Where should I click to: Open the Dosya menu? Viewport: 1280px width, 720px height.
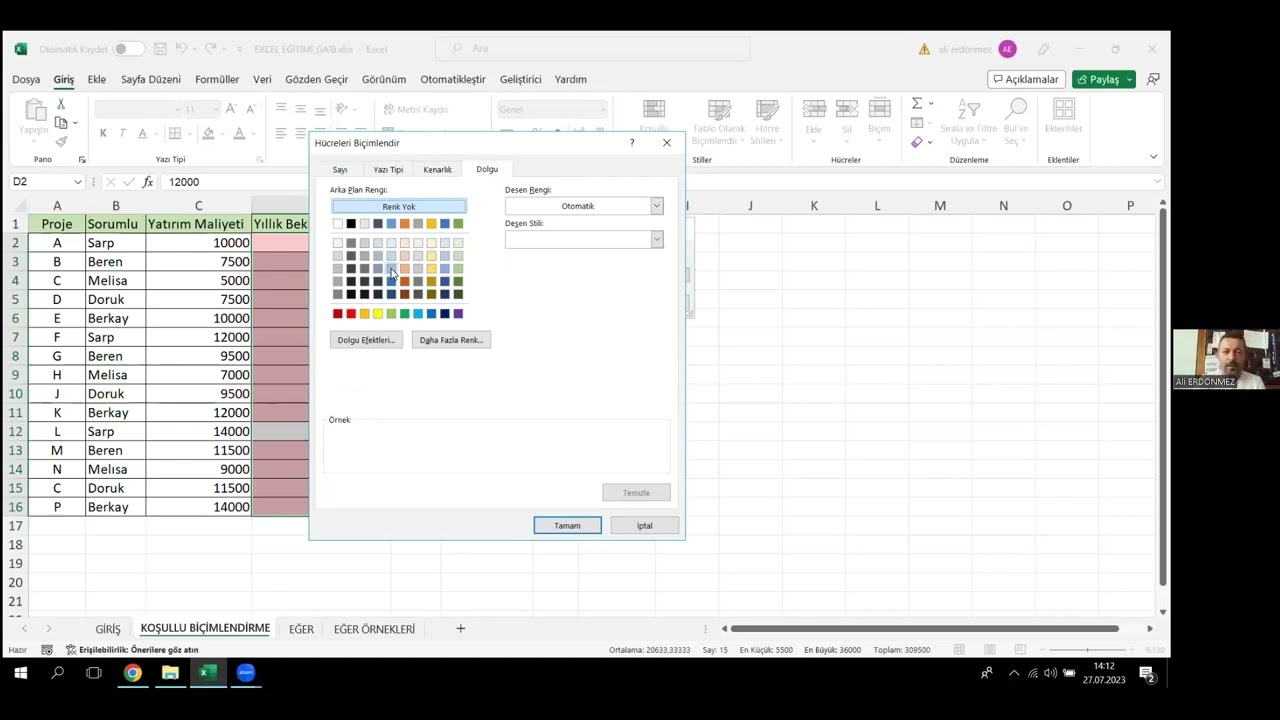coord(26,79)
